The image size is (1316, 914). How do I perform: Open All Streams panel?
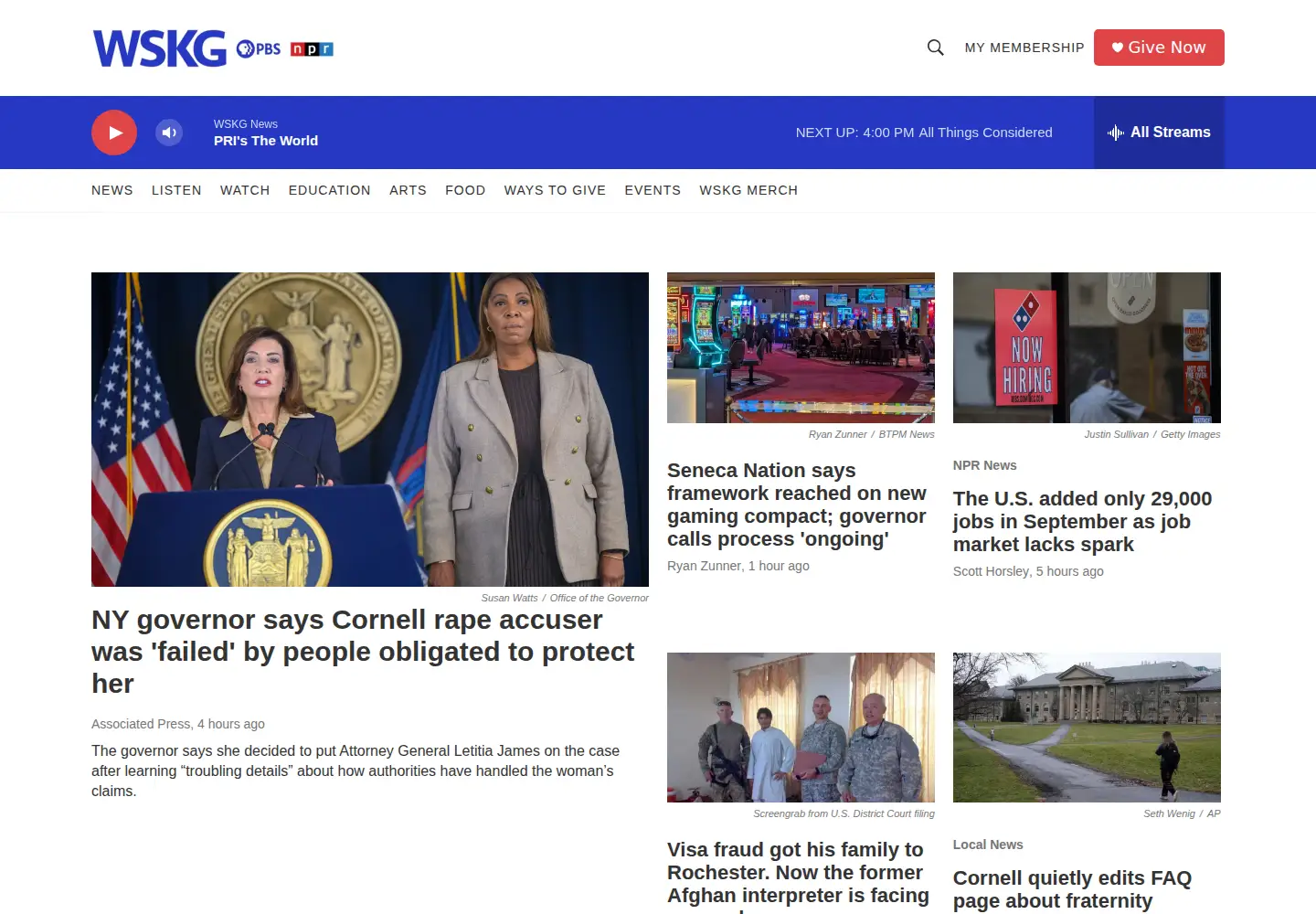pyautogui.click(x=1159, y=133)
